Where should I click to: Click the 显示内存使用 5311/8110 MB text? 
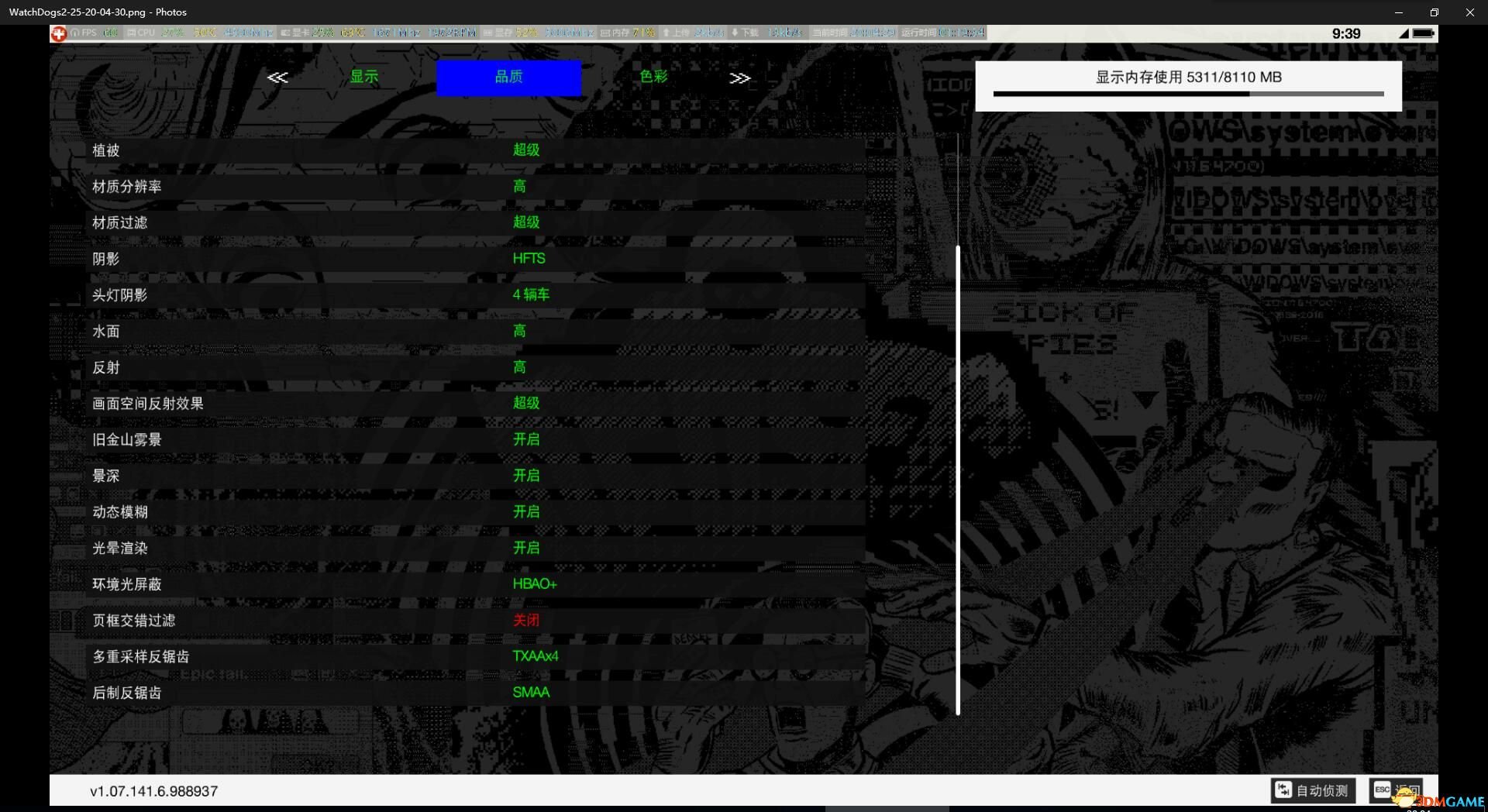tap(1188, 77)
